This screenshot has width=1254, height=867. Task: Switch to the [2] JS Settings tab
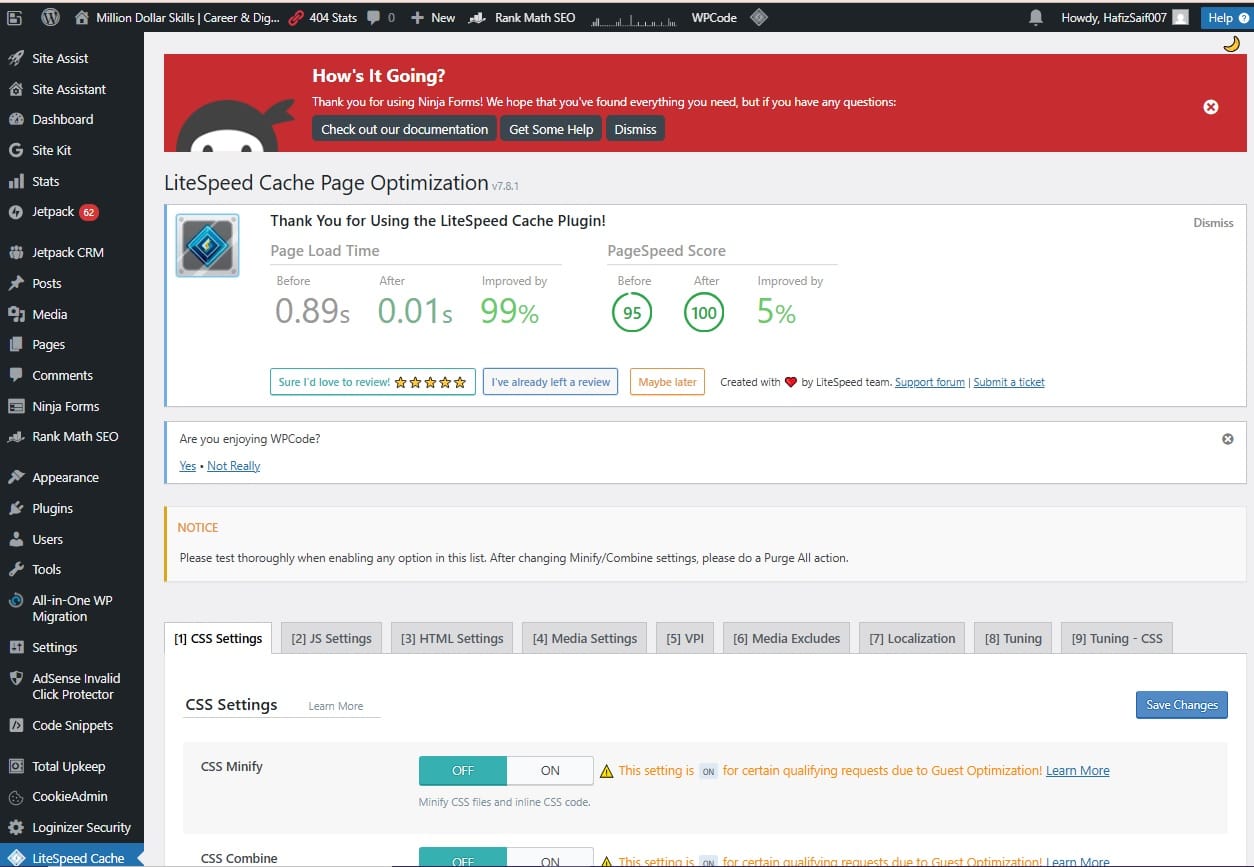click(x=331, y=638)
